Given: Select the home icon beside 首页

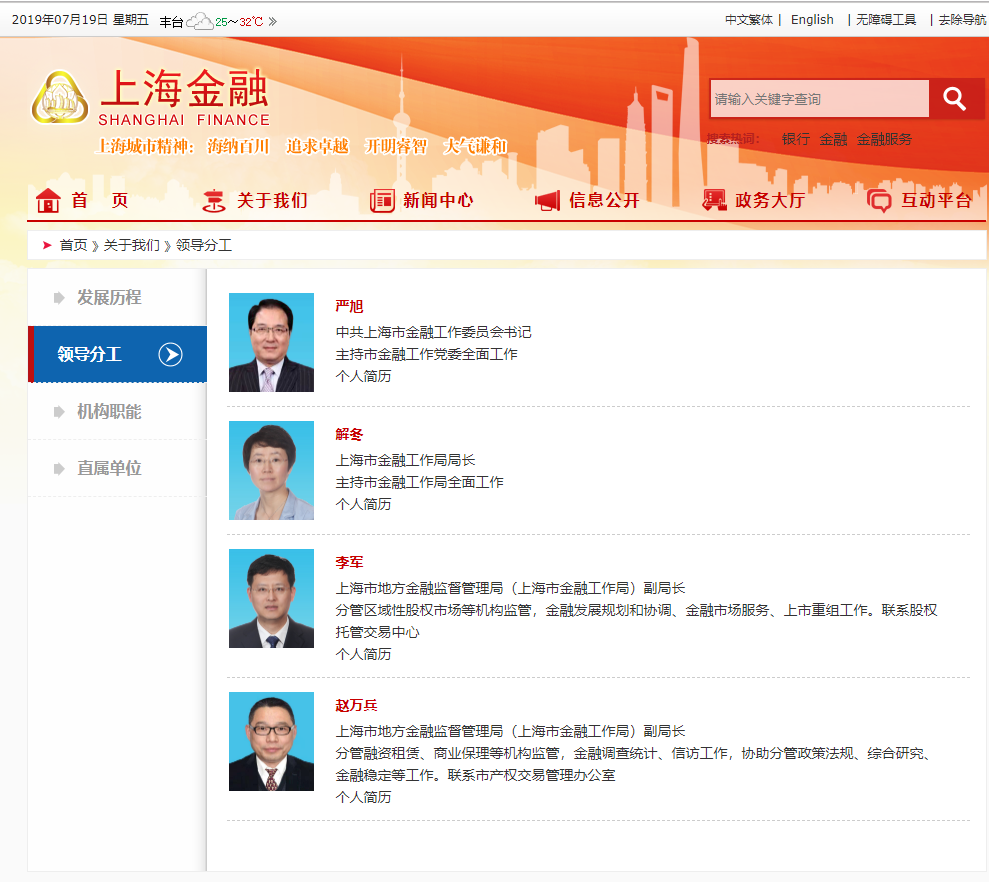Looking at the screenshot, I should 47,200.
